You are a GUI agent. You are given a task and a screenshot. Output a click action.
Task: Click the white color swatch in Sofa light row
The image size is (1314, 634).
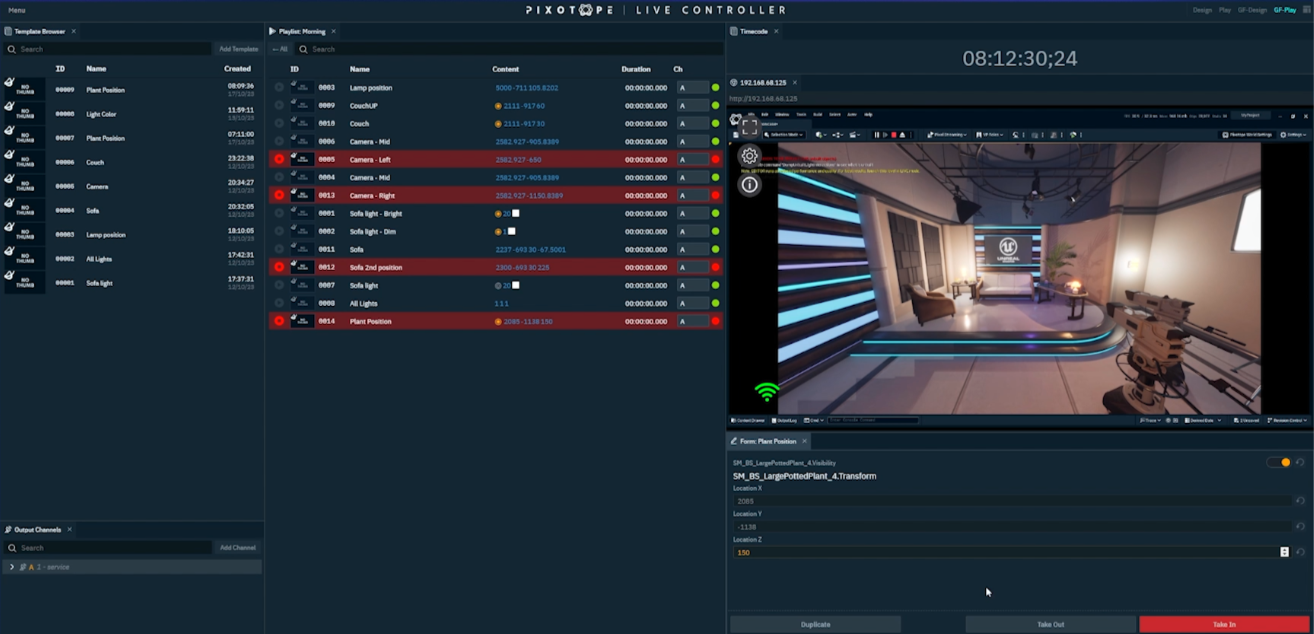(x=516, y=286)
